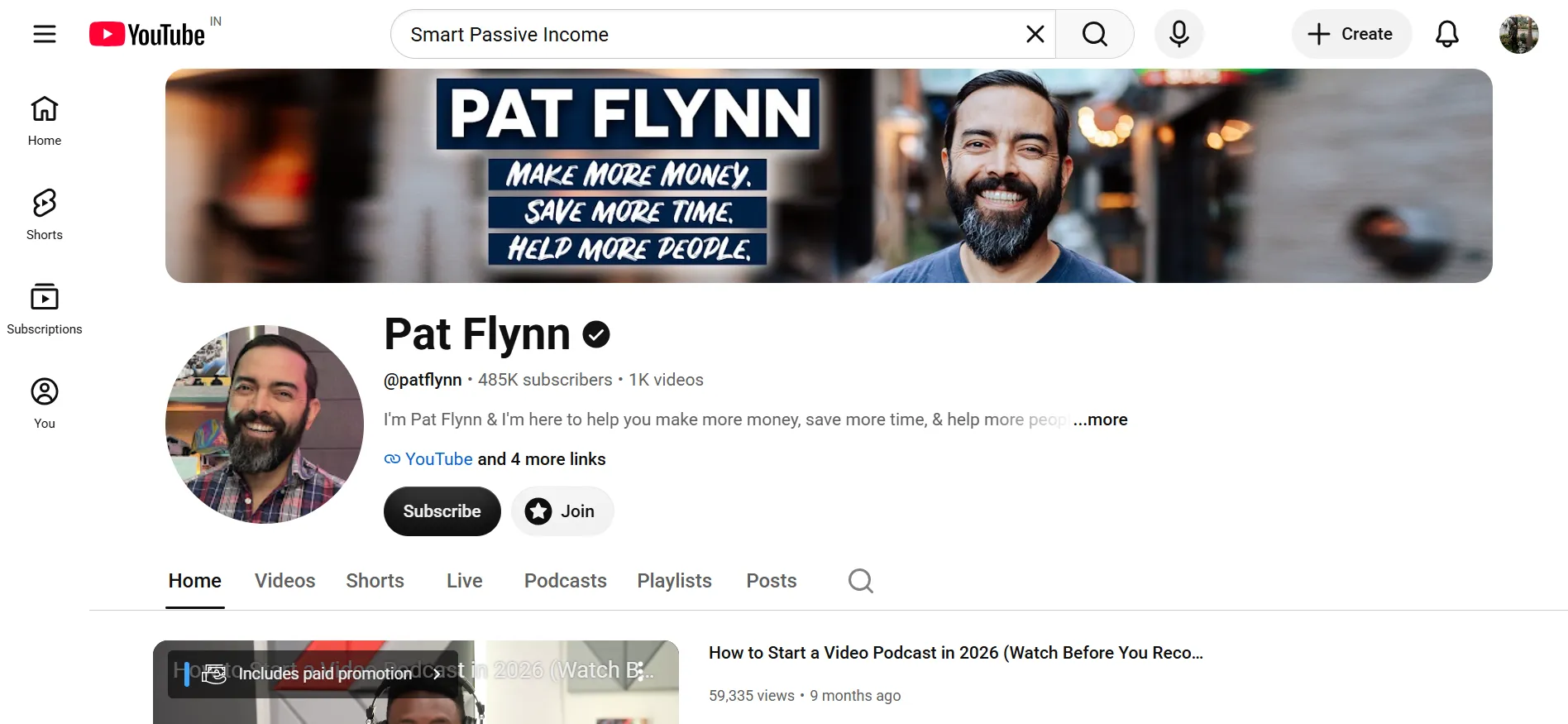Click the '9 months ago' text

pyautogui.click(x=855, y=696)
